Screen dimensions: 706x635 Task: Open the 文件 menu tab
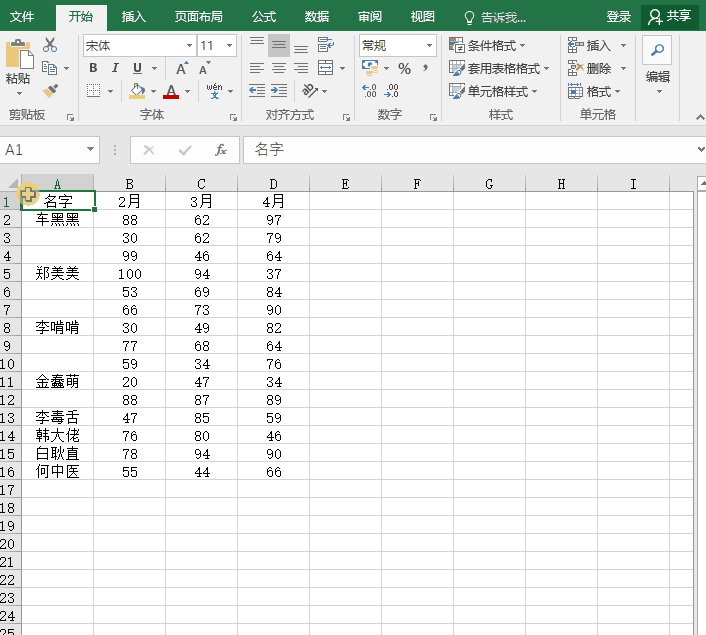pos(22,17)
